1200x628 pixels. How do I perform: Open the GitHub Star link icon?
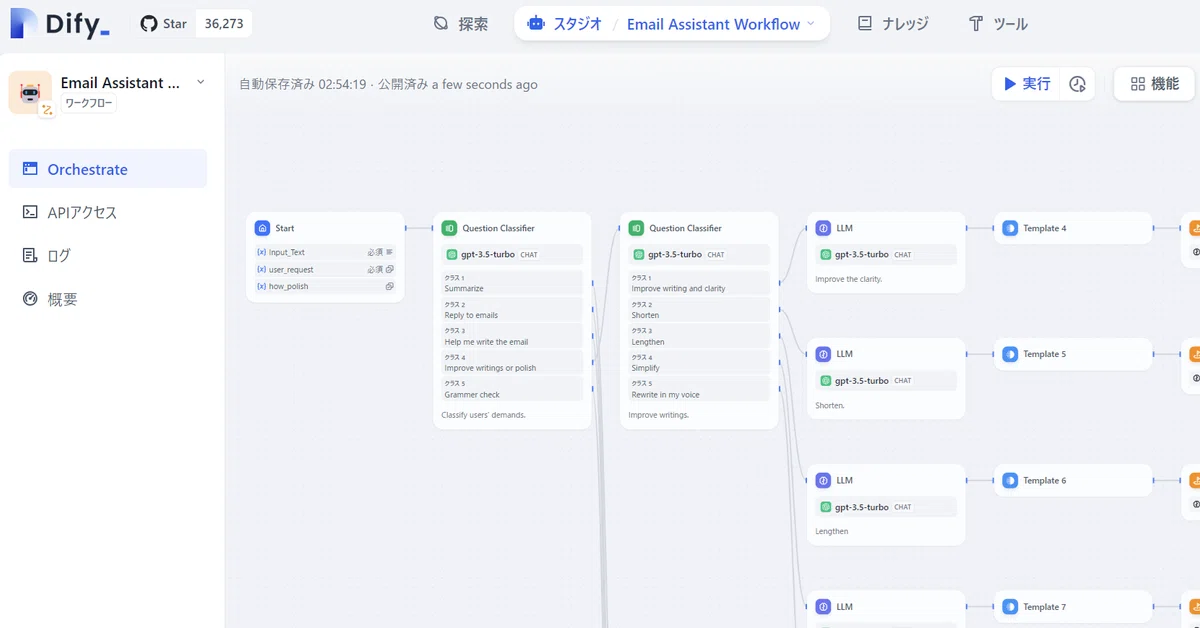coord(149,24)
